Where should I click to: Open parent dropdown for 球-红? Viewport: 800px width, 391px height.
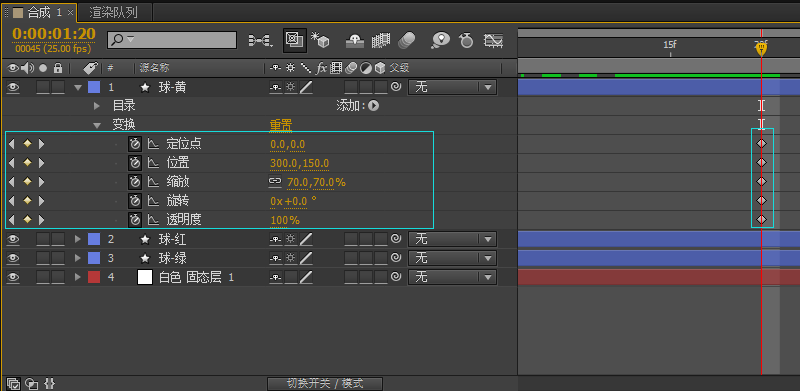452,239
